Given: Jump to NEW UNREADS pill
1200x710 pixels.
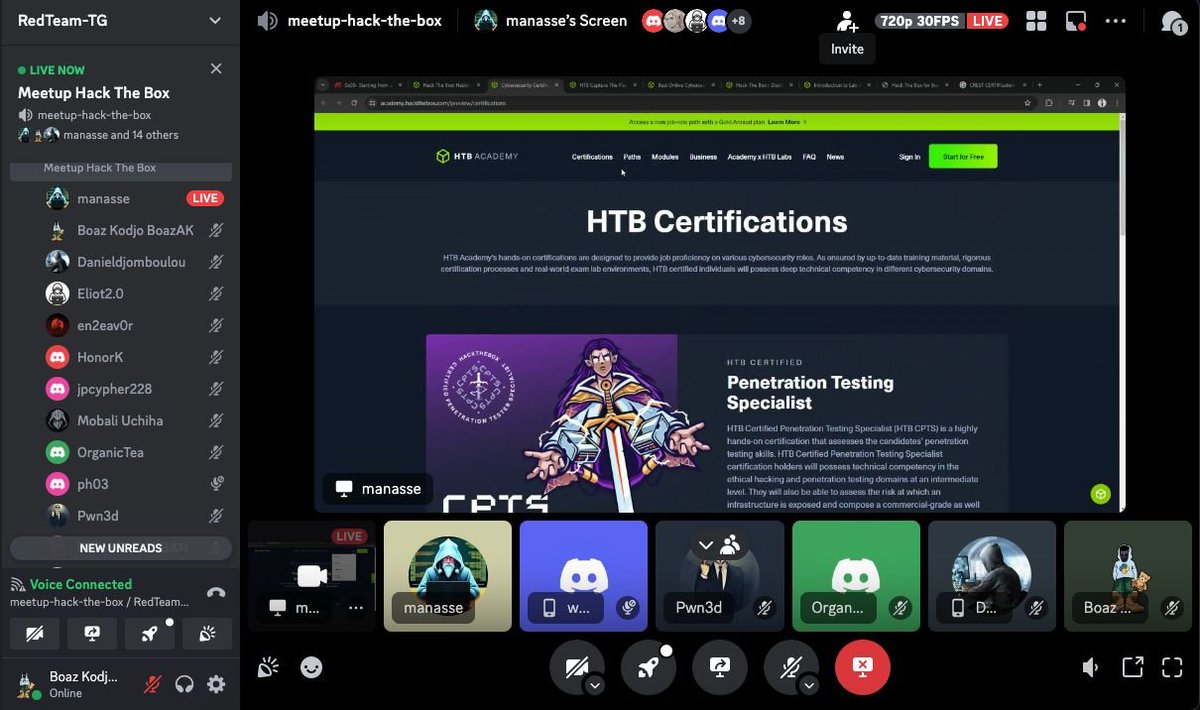Looking at the screenshot, I should coord(120,548).
